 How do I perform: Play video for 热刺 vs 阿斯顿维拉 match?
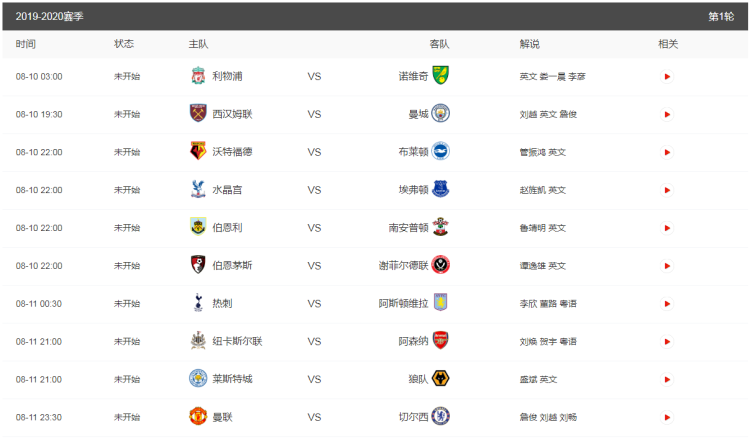click(x=667, y=303)
